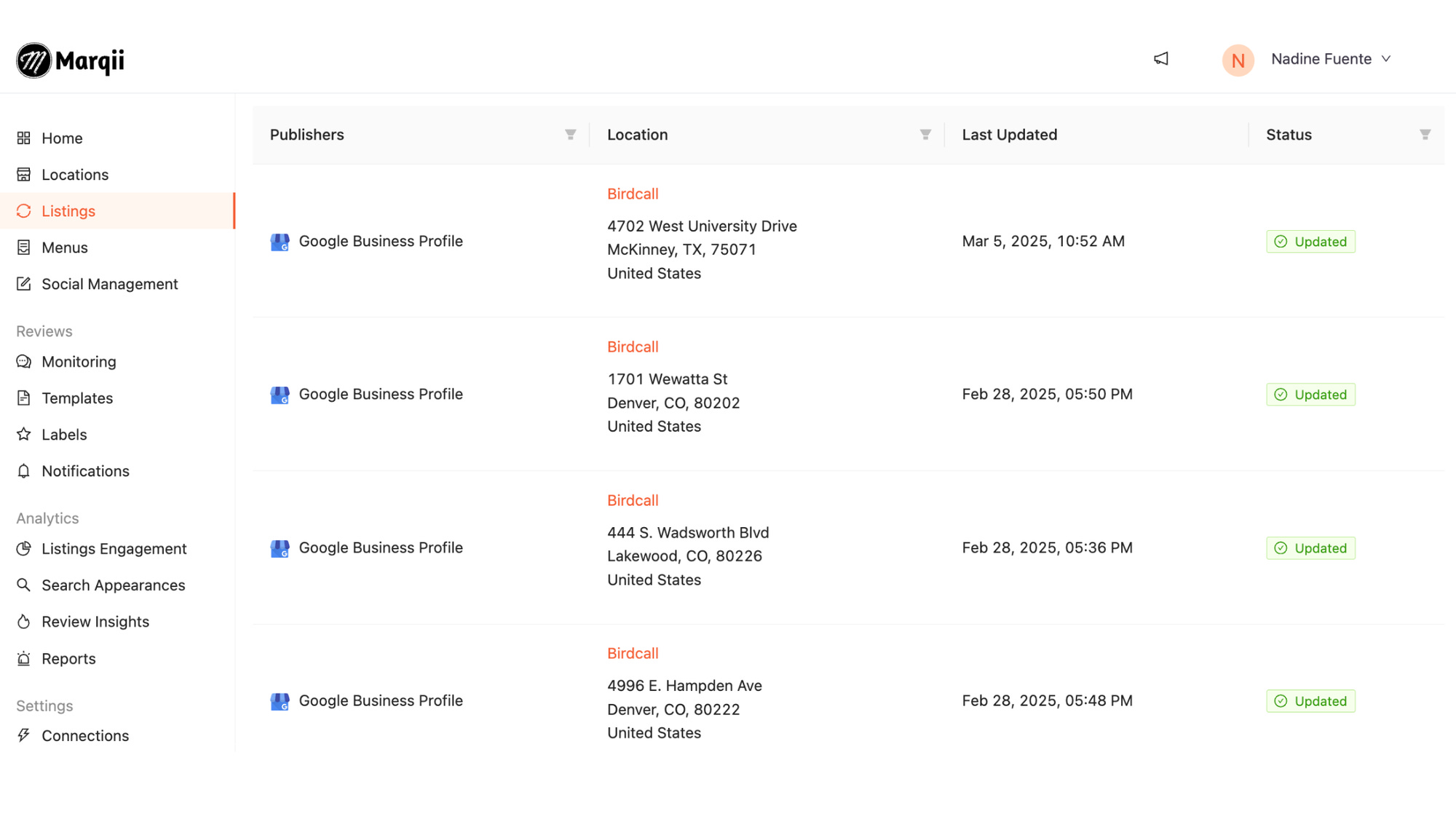Click Google Business Profile text in Lakewood row

(381, 547)
